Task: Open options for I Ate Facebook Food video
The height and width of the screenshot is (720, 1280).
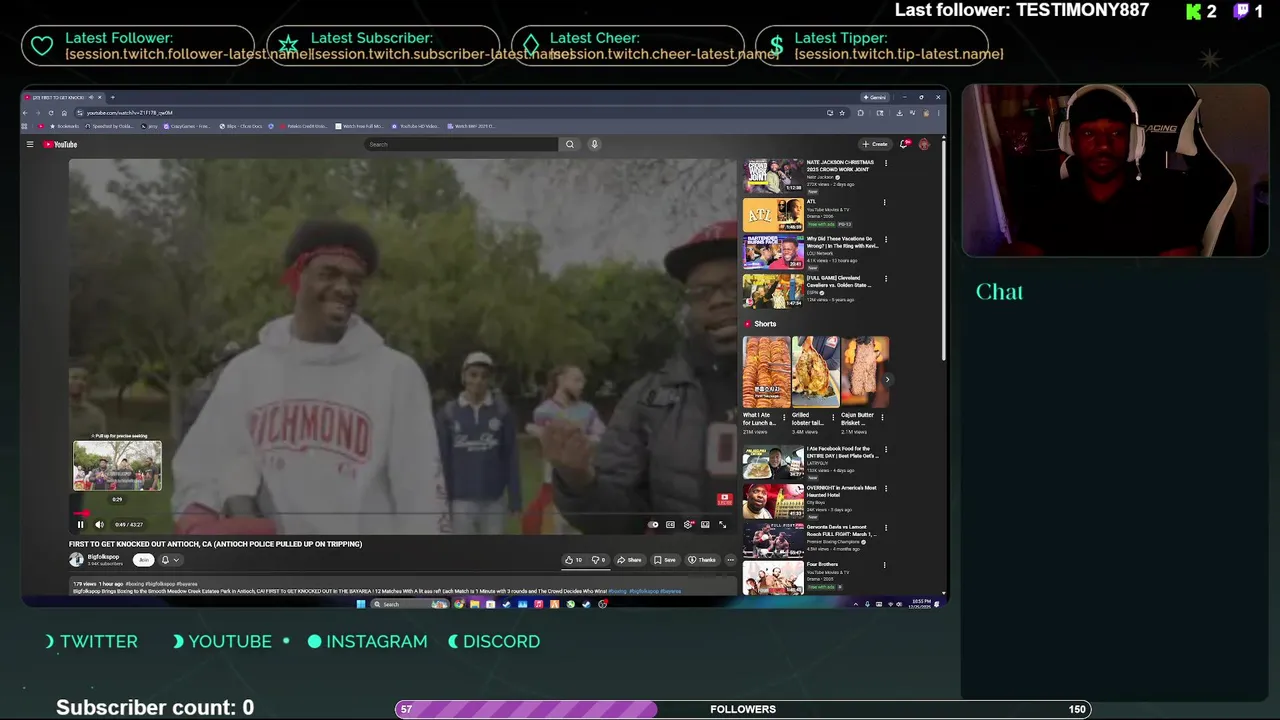Action: pos(885,450)
